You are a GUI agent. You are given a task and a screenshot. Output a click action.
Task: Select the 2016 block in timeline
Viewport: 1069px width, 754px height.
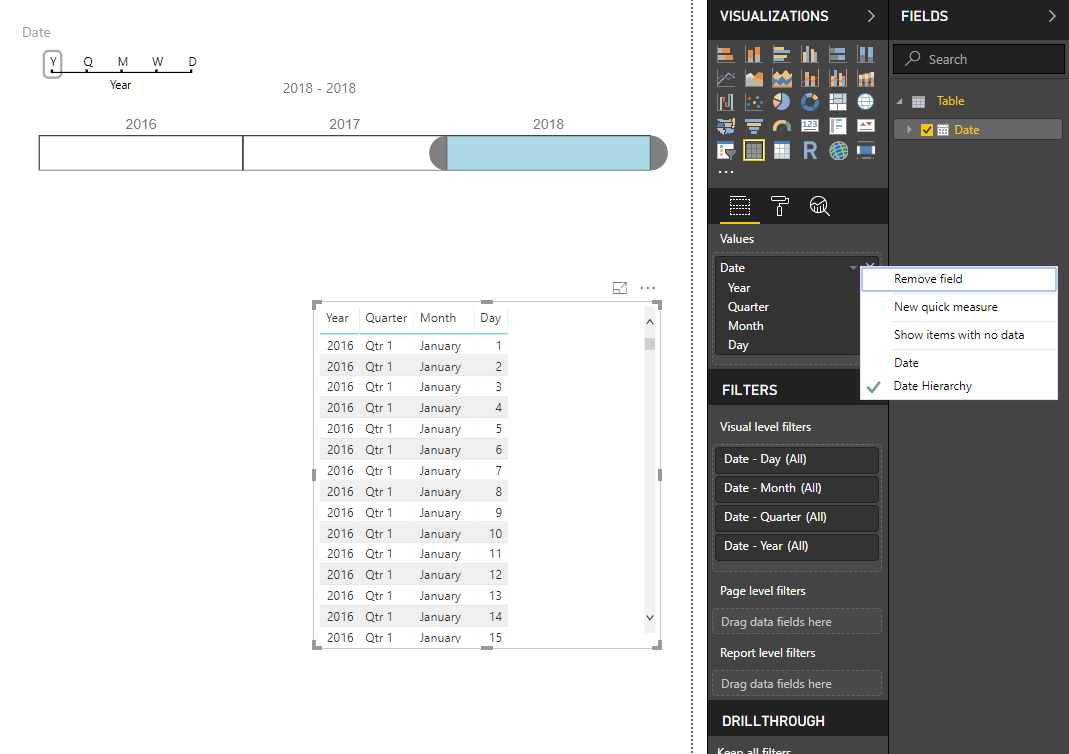tap(141, 153)
